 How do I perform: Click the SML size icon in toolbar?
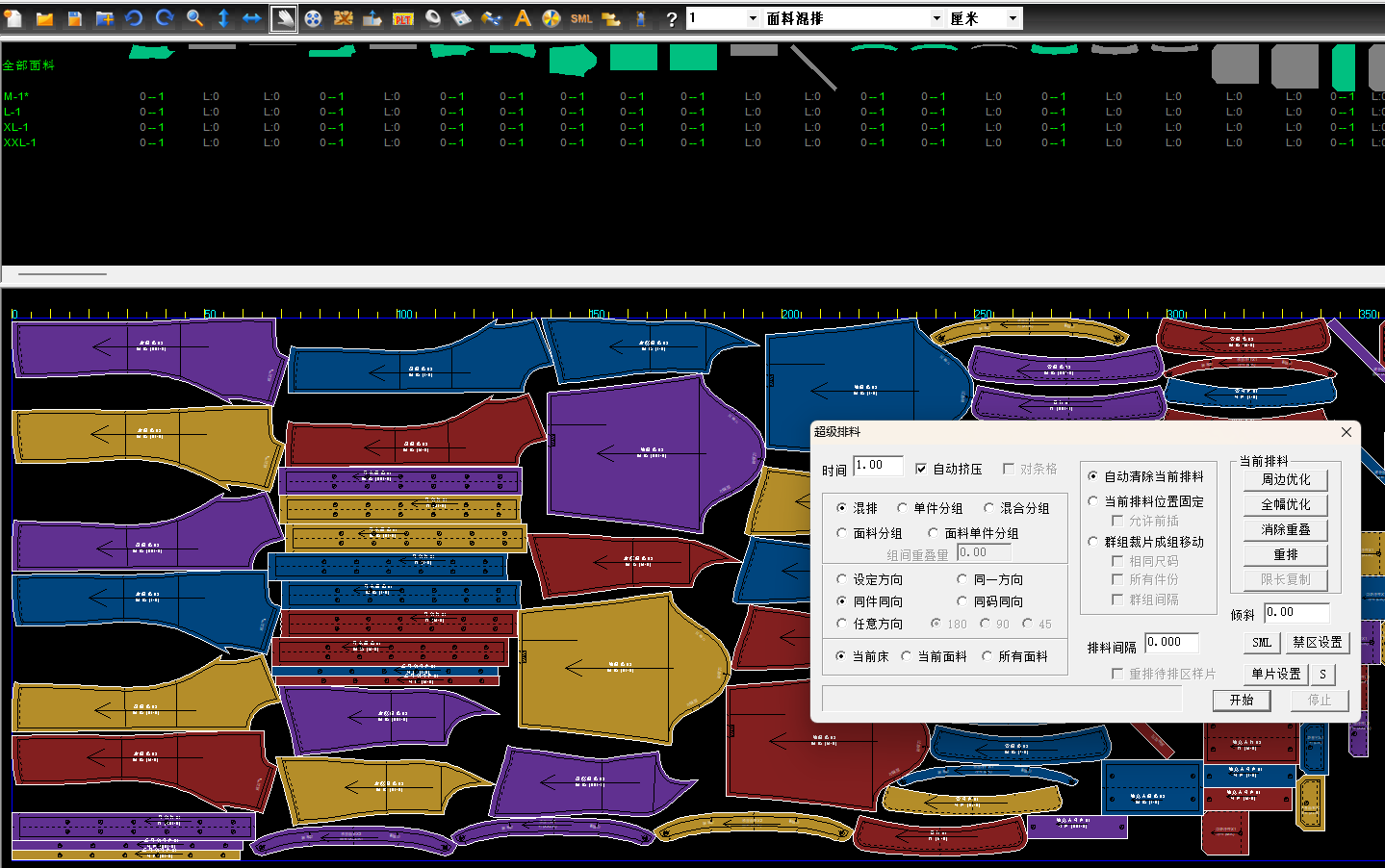[x=581, y=18]
